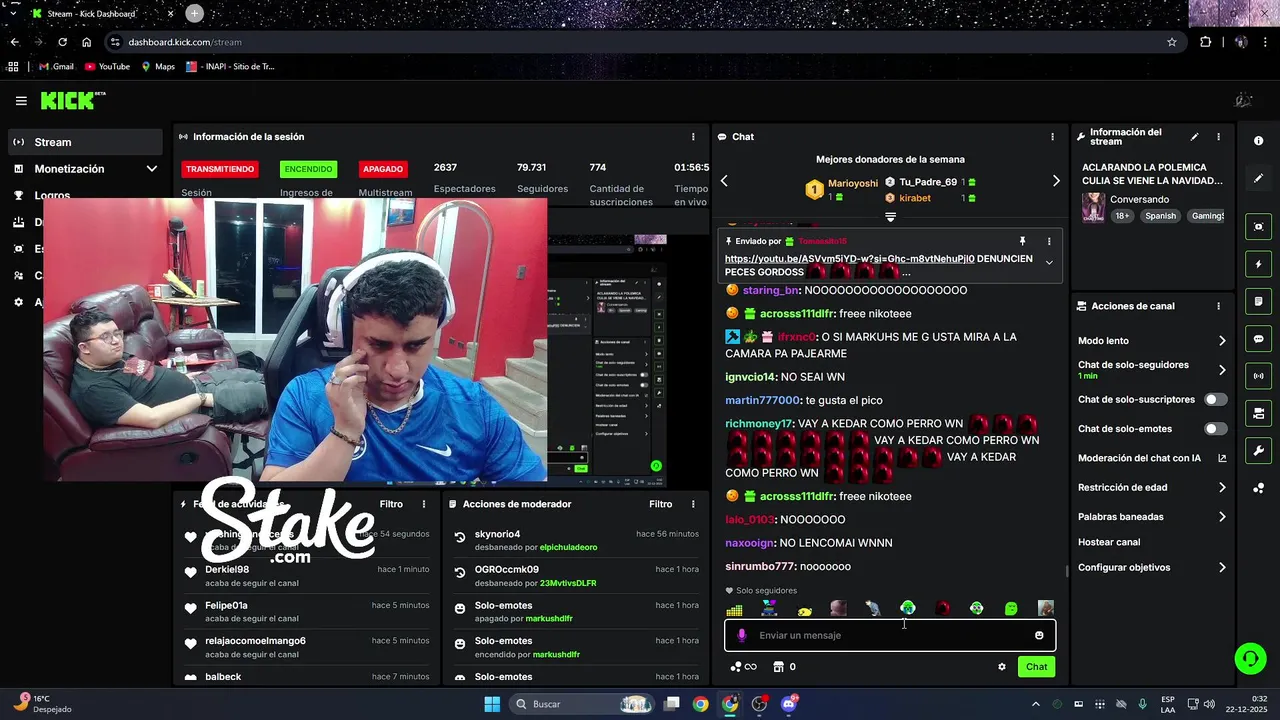Viewport: 1280px width, 720px height.
Task: Open chat settings gear icon
Action: (1002, 667)
